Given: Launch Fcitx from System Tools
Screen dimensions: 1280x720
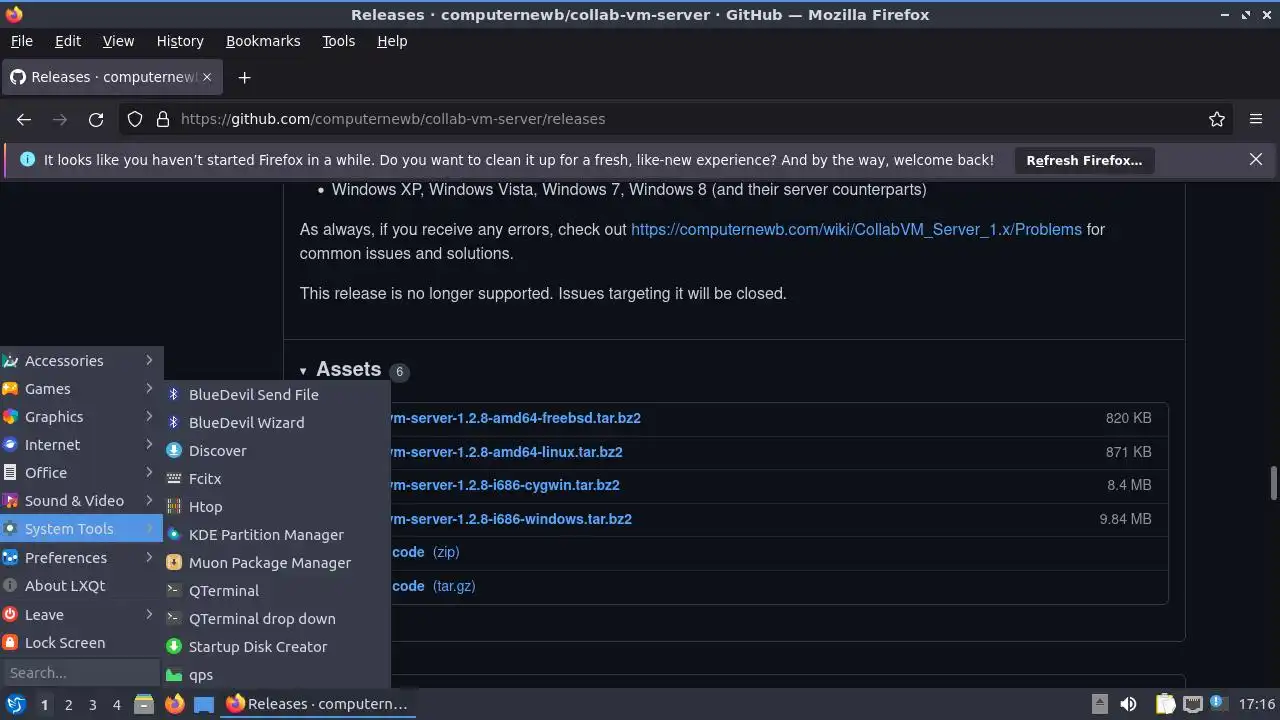Looking at the screenshot, I should (277, 479).
